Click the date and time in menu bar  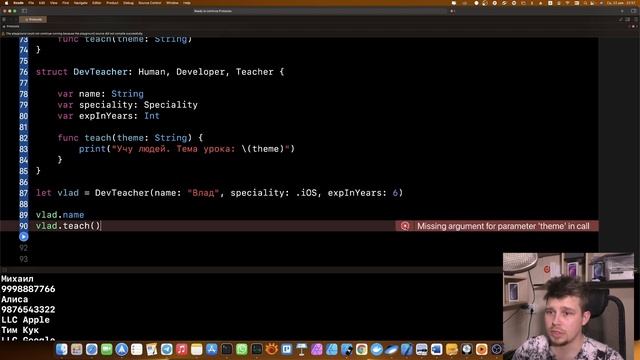[x=621, y=3]
